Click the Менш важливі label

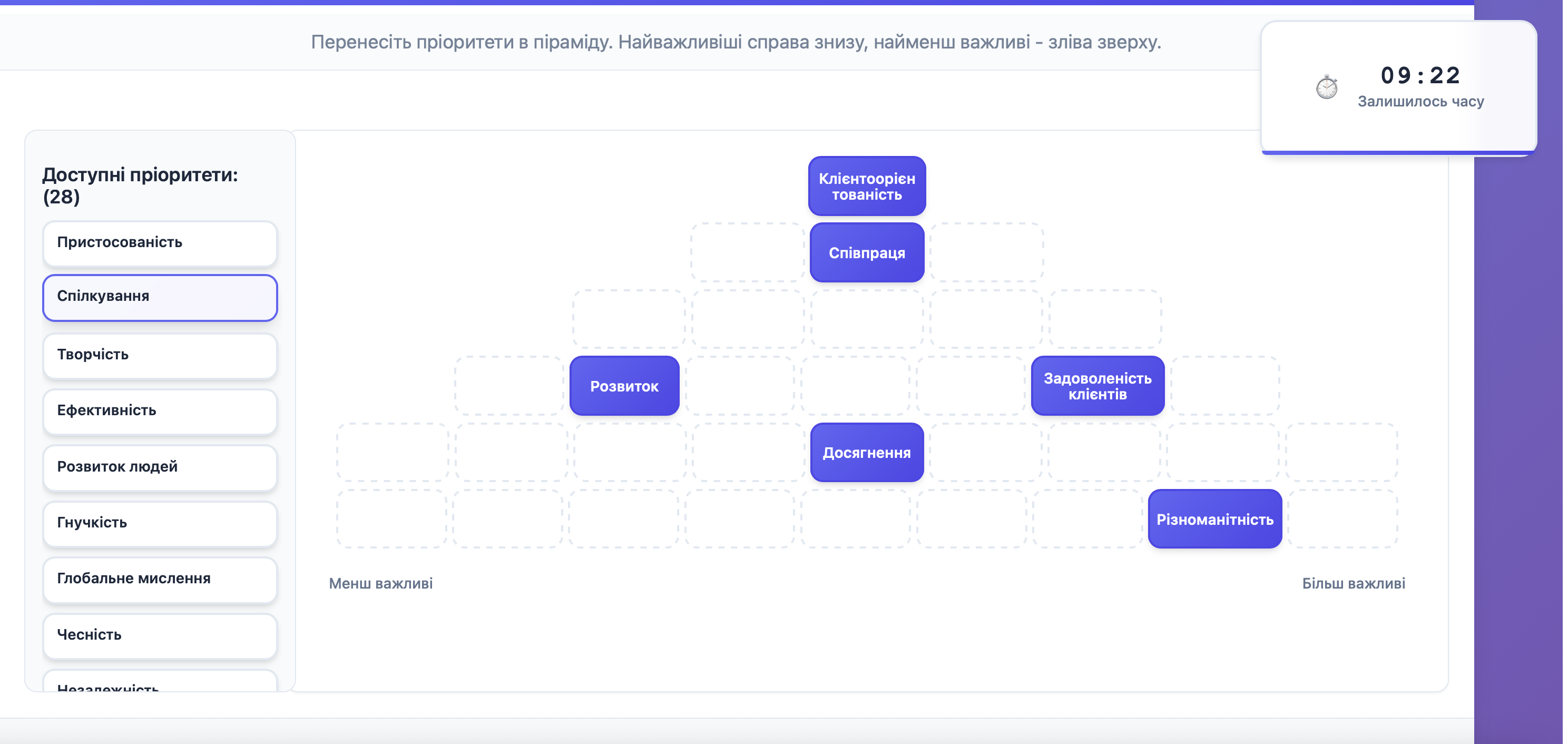click(380, 583)
